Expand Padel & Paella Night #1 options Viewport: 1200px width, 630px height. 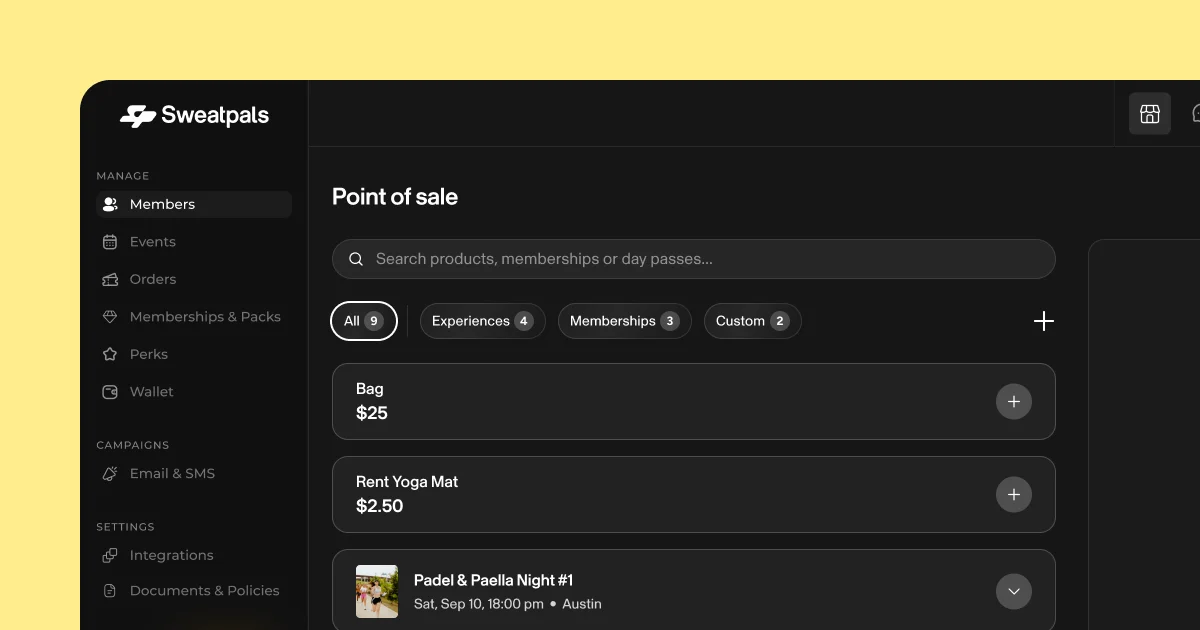(1013, 591)
